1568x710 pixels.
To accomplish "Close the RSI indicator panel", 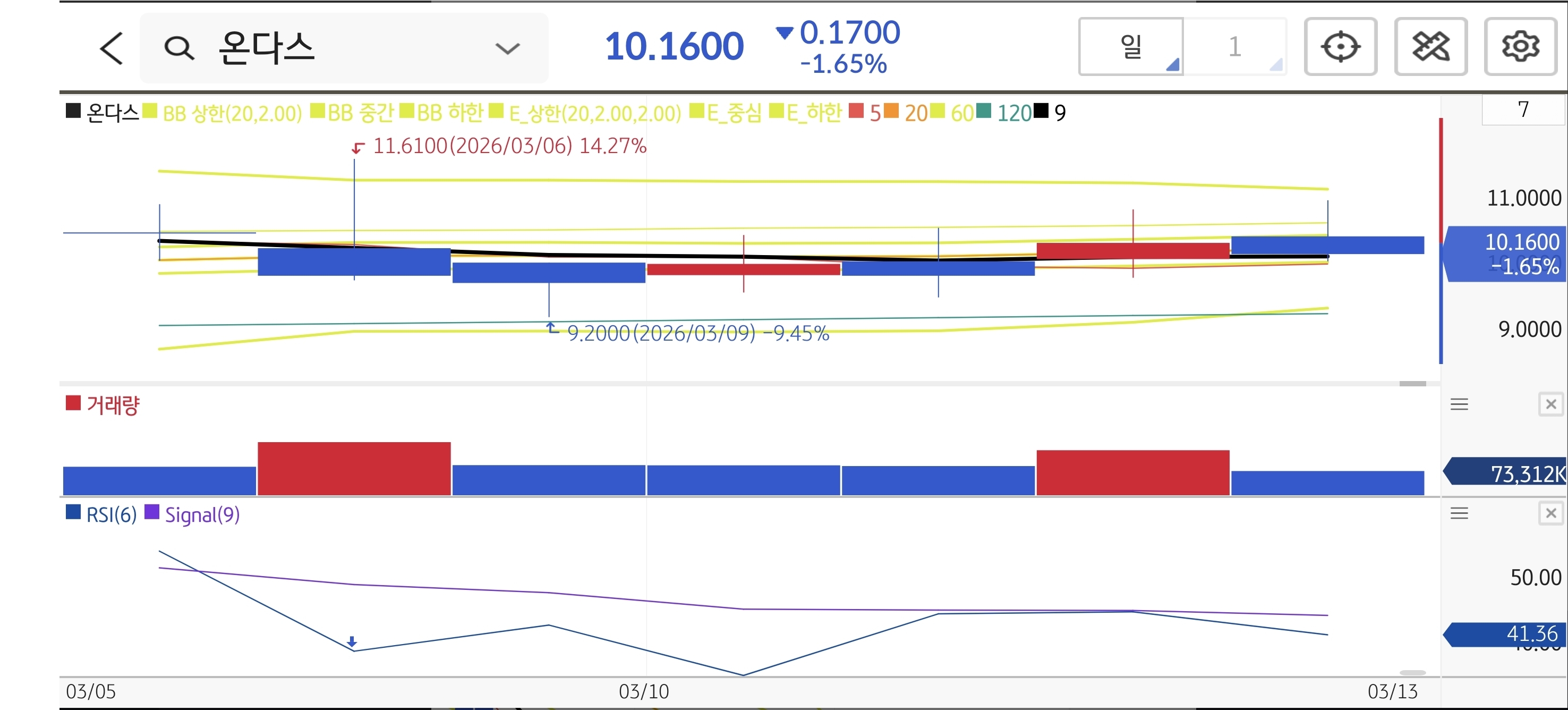I will [1550, 513].
